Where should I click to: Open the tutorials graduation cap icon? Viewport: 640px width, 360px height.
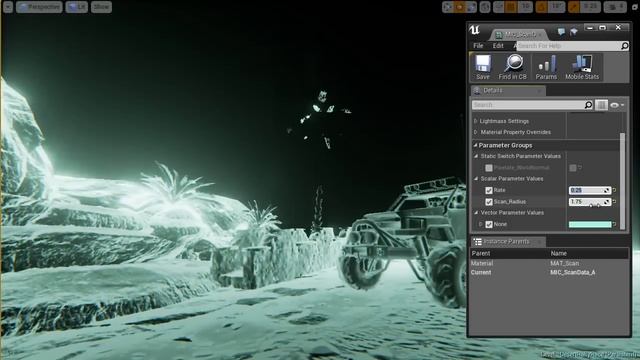(574, 31)
